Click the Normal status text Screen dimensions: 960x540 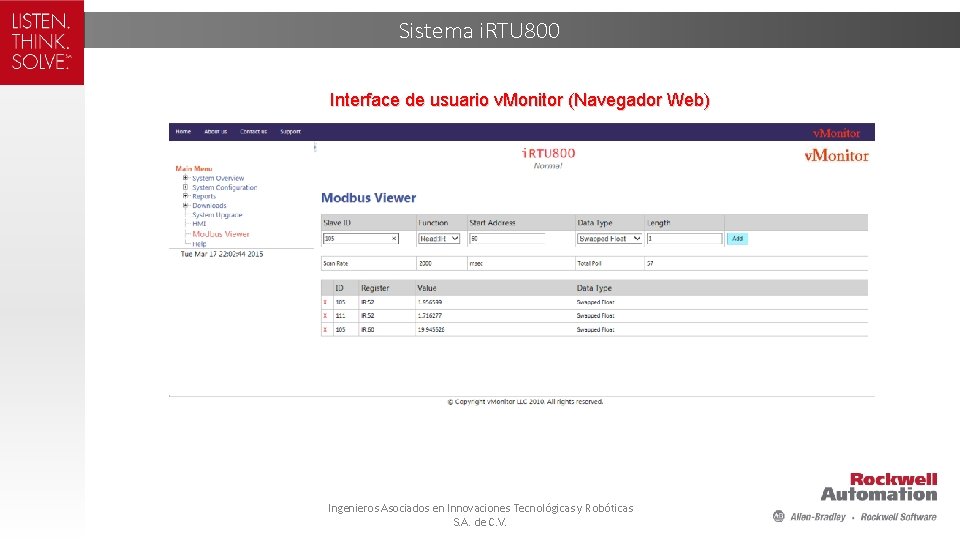click(x=548, y=166)
